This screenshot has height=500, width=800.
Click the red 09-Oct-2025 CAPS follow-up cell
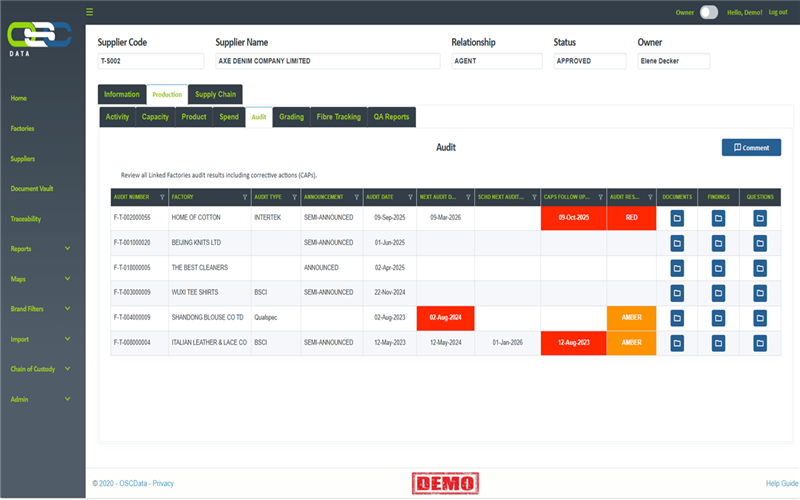point(573,217)
